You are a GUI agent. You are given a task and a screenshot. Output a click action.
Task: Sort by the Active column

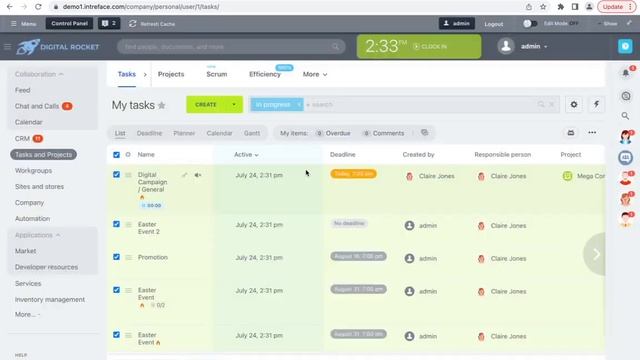[246, 155]
